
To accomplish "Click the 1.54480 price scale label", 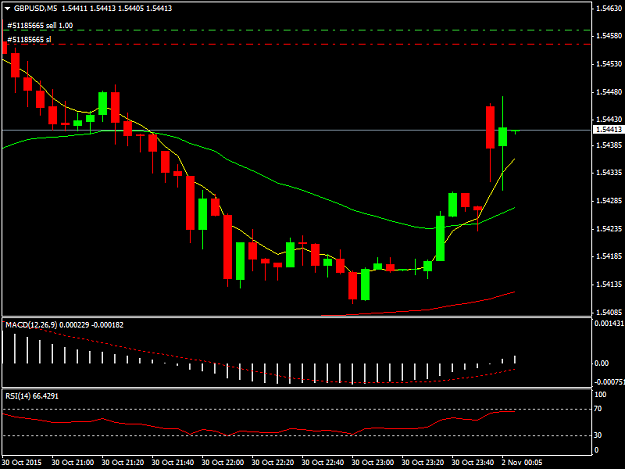I will (609, 92).
